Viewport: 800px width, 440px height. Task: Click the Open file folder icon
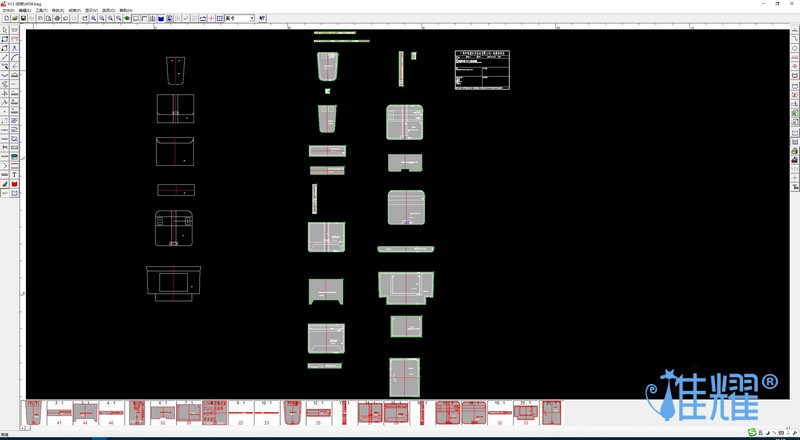pyautogui.click(x=14, y=18)
